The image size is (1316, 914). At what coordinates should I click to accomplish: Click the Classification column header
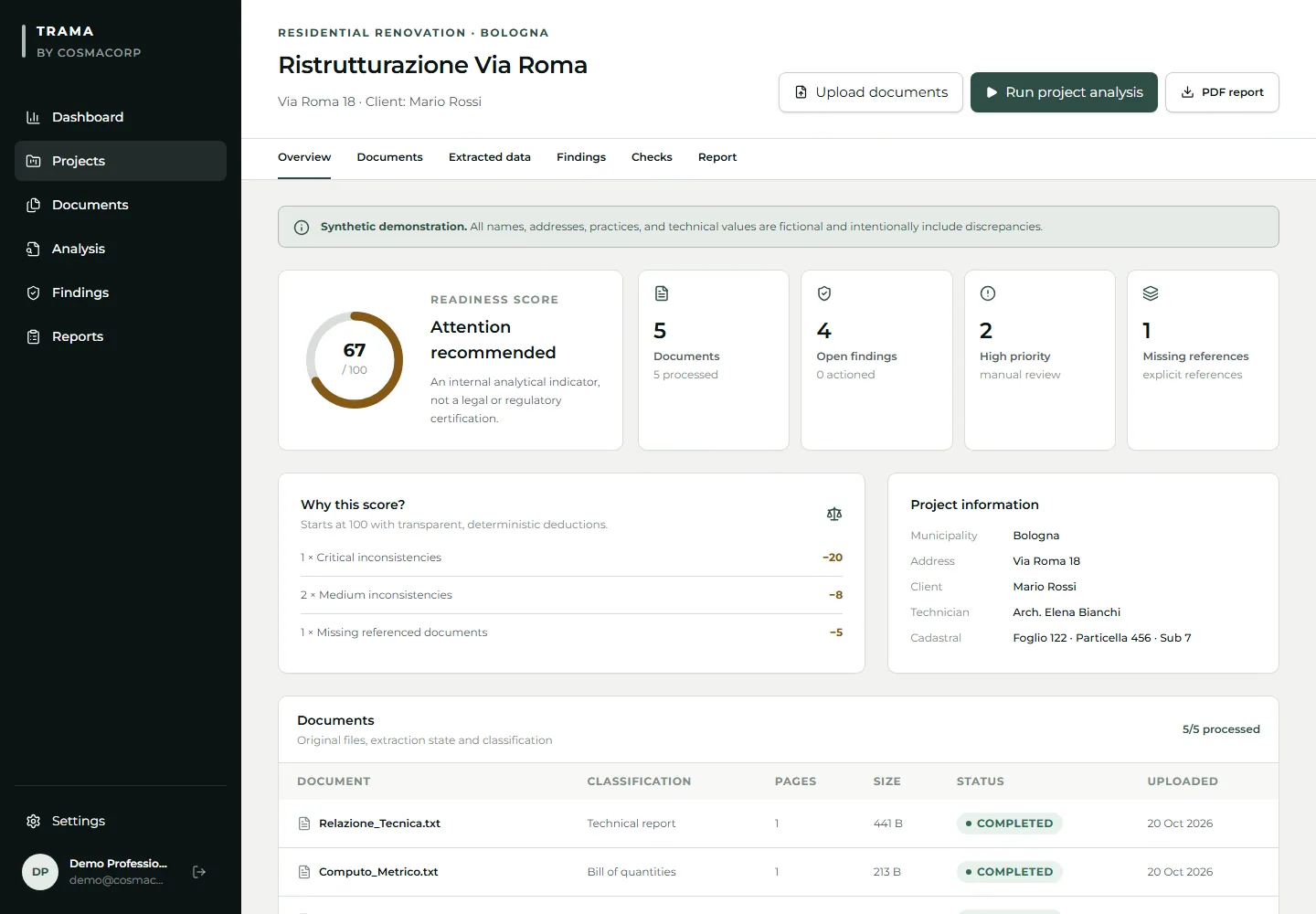(639, 781)
